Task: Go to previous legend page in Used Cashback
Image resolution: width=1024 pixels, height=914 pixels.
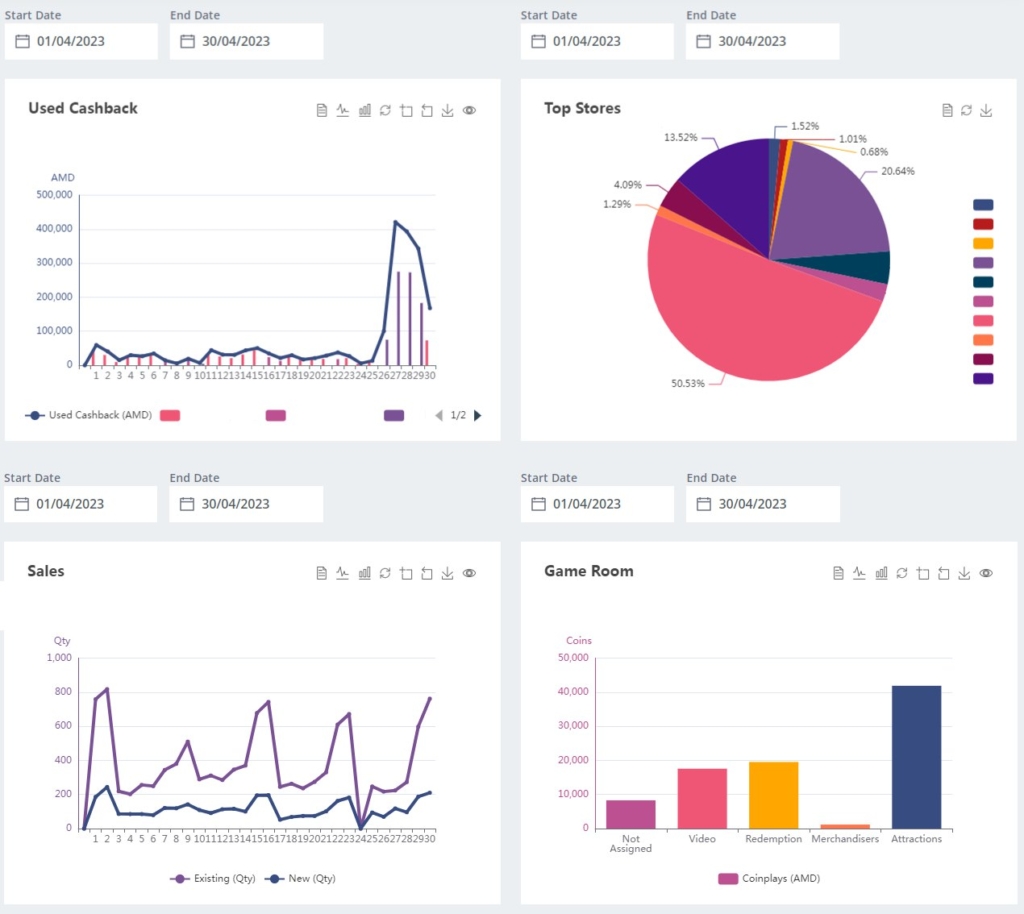Action: pos(439,415)
